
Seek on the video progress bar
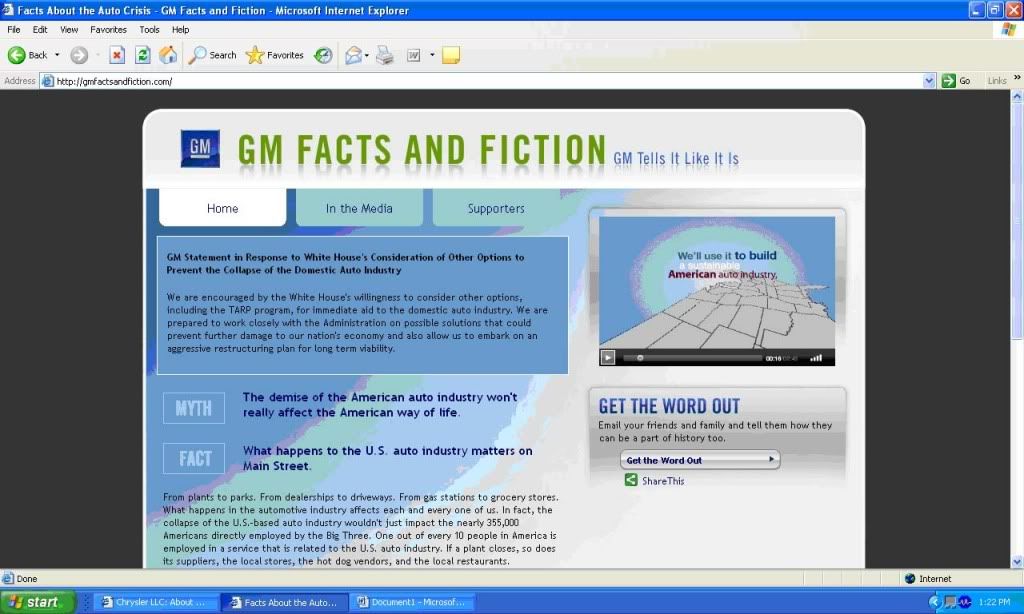point(692,358)
